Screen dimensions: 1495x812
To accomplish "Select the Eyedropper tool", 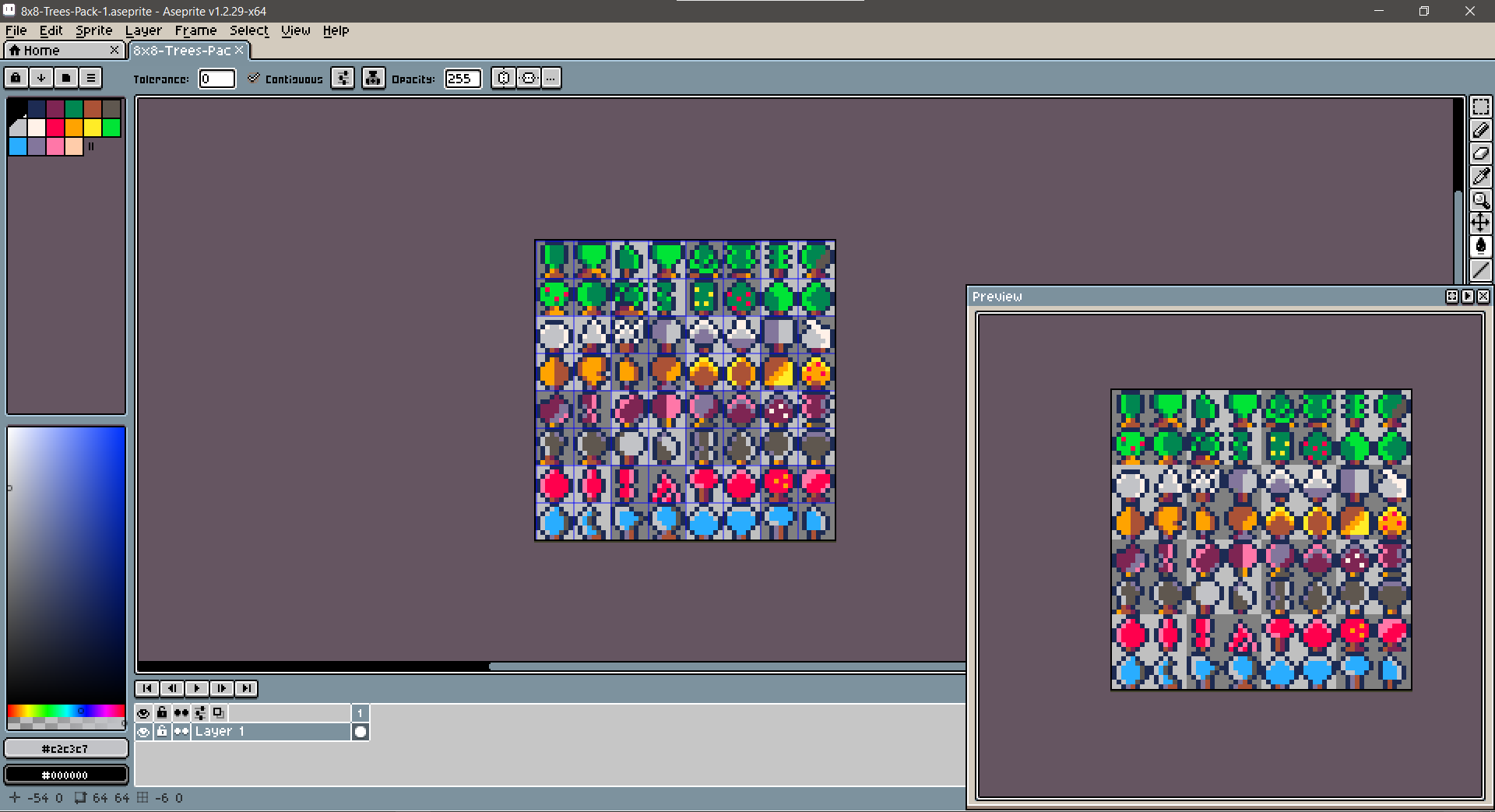I will click(x=1481, y=177).
